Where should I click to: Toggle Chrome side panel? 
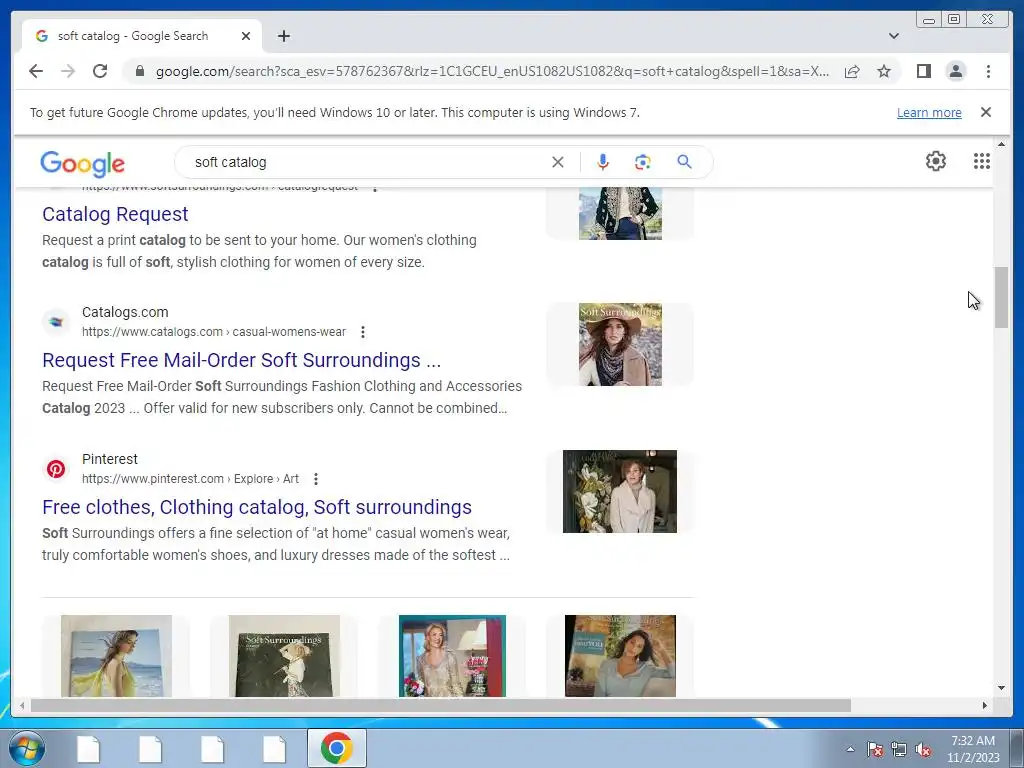(x=923, y=71)
